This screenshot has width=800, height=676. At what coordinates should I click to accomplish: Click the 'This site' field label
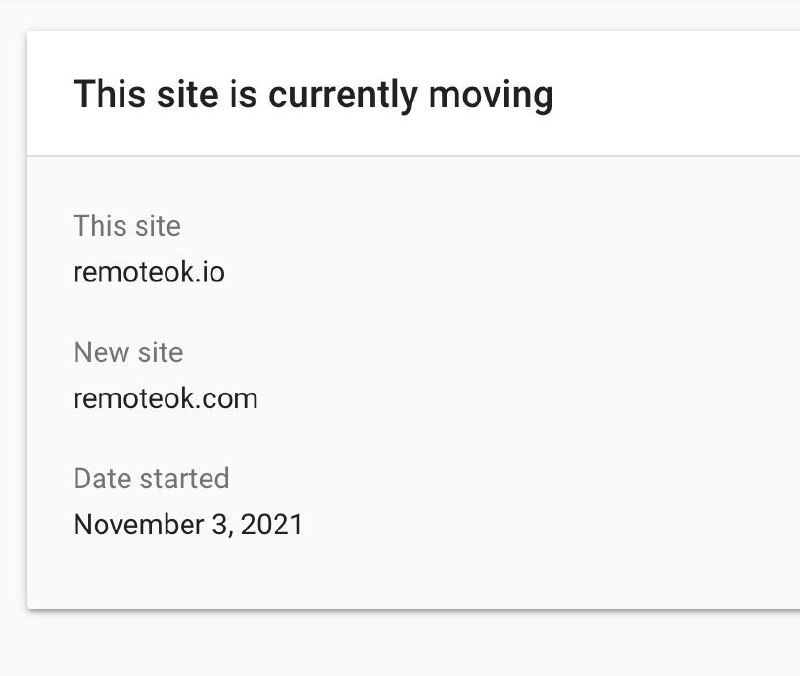tap(127, 226)
